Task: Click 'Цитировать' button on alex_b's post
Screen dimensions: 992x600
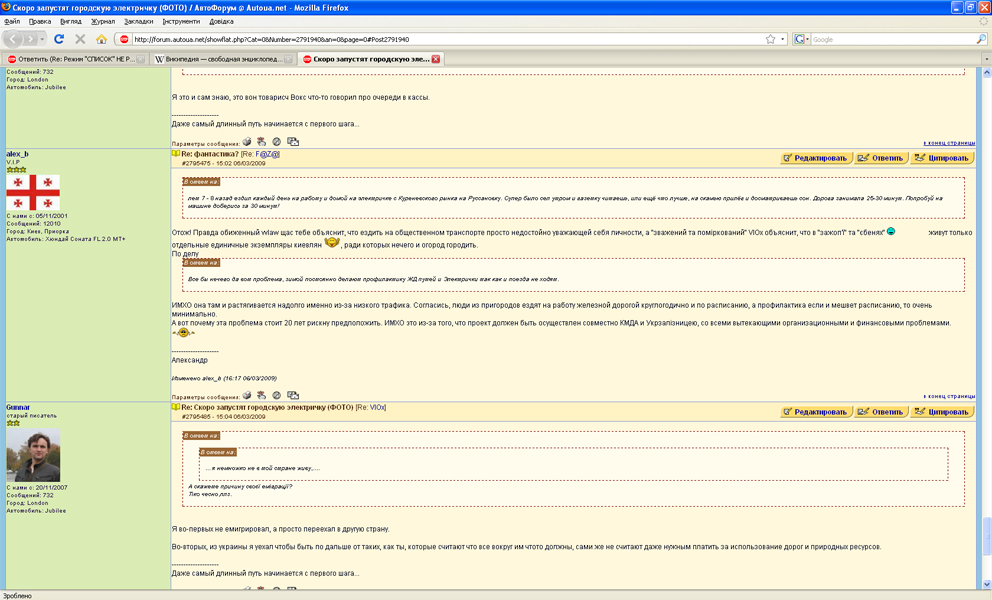Action: coord(941,158)
